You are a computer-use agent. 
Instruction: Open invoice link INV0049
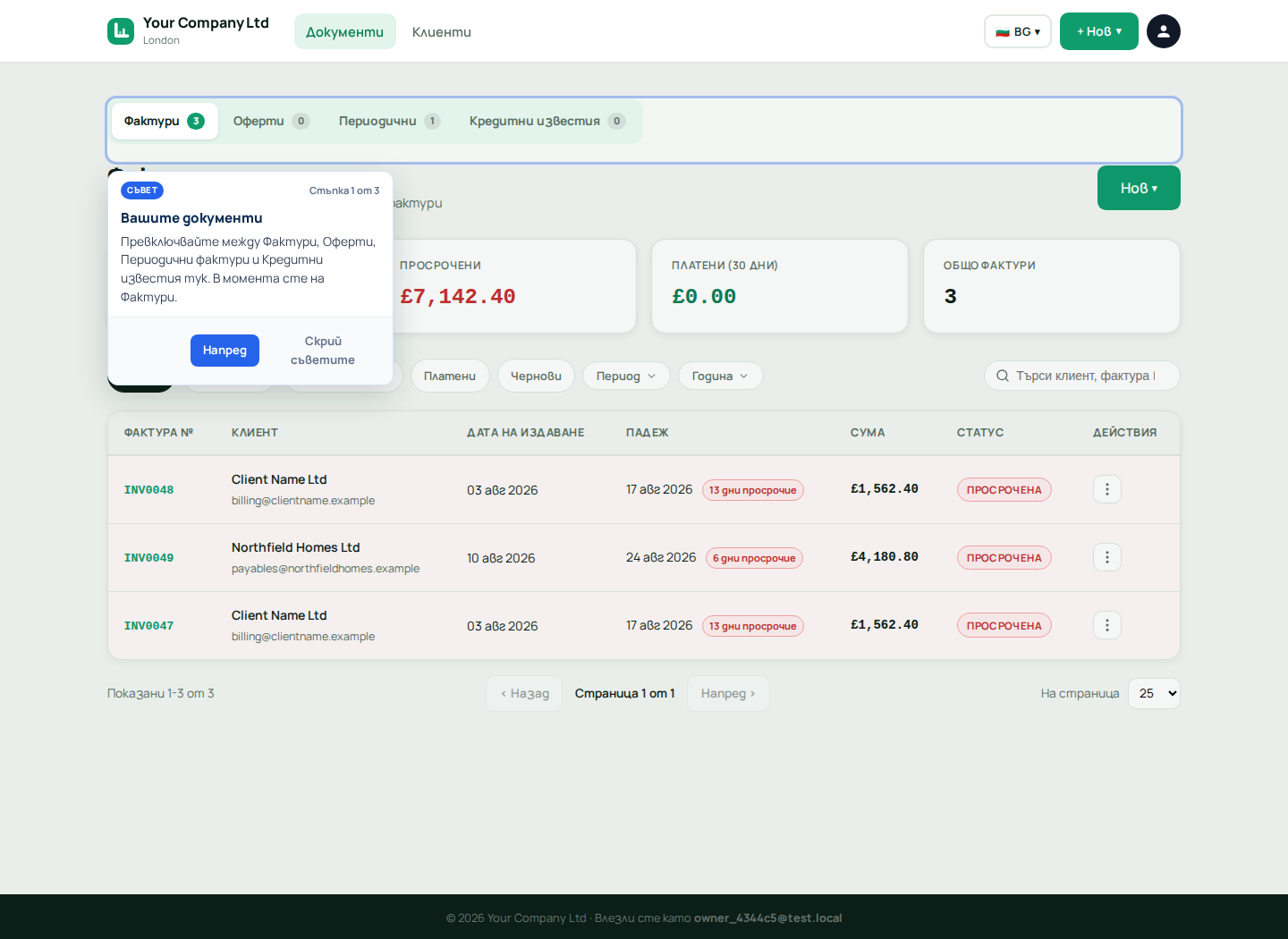pos(148,558)
